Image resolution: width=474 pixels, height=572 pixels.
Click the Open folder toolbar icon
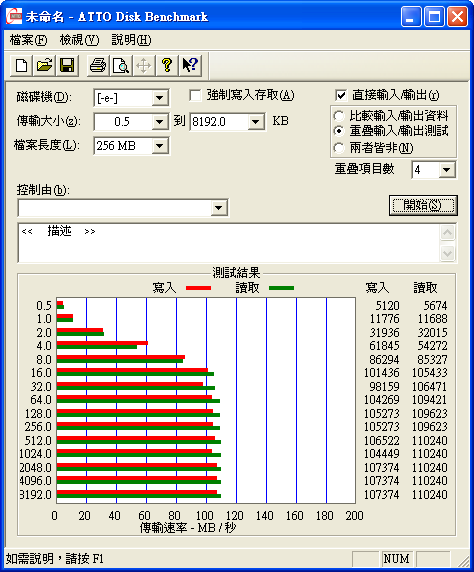tap(44, 66)
